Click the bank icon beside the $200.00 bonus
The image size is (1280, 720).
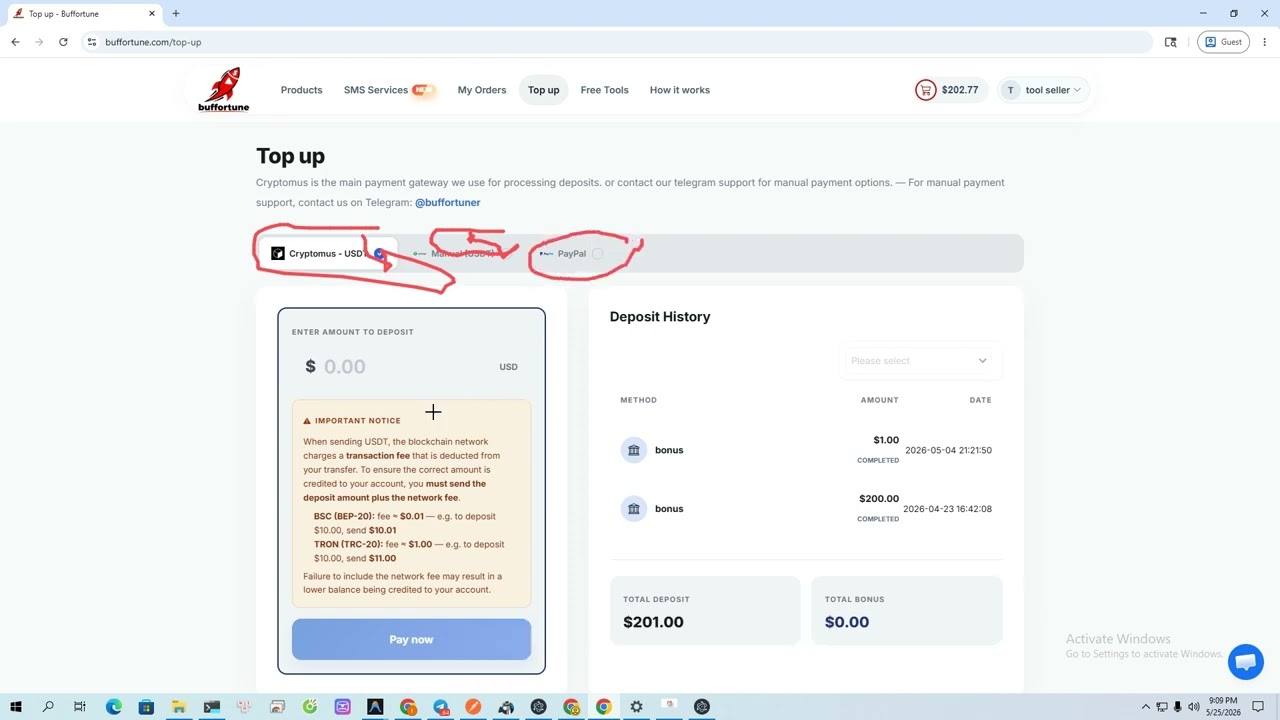pyautogui.click(x=633, y=509)
